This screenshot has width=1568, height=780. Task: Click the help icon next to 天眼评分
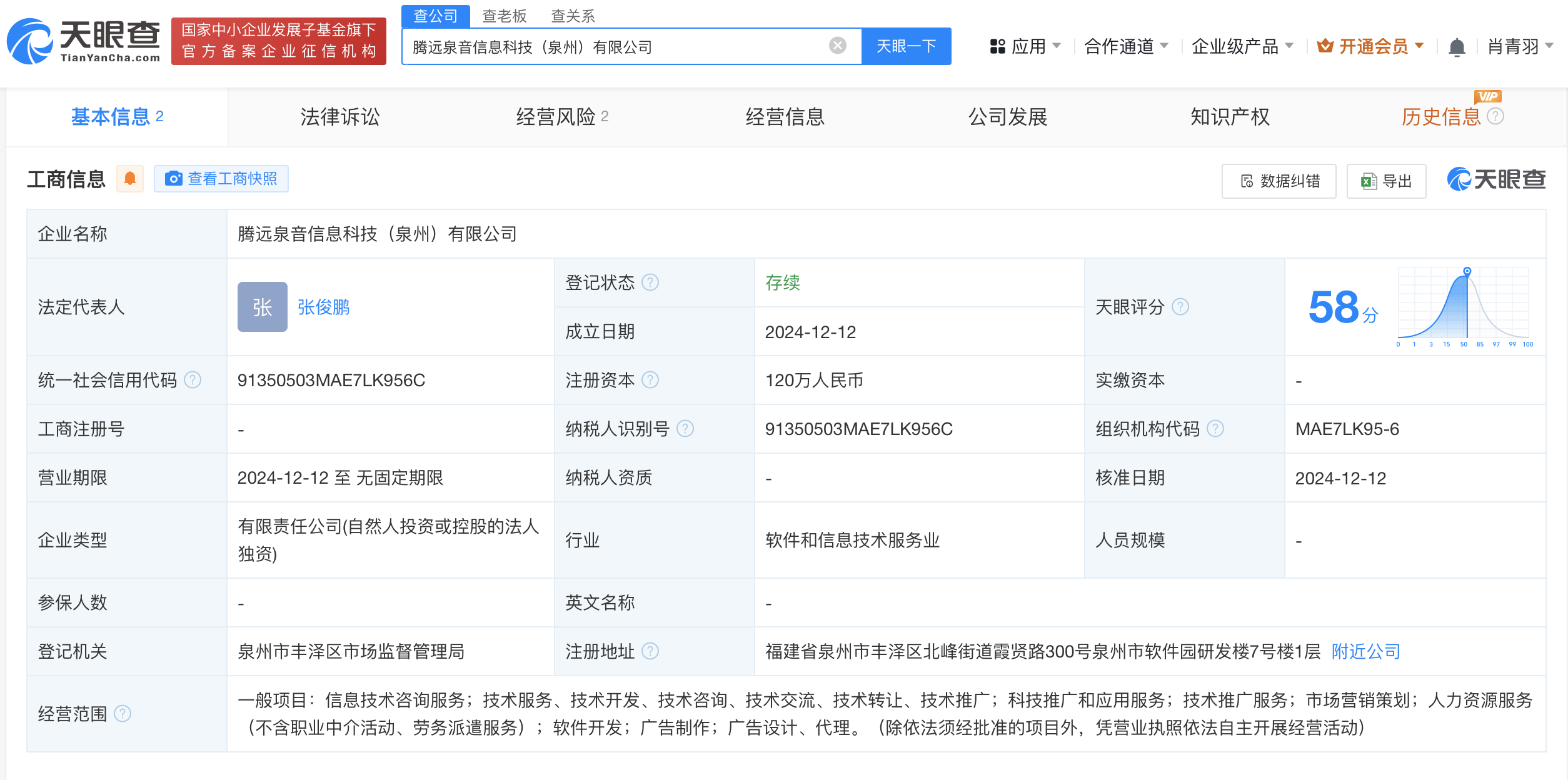(x=1180, y=307)
